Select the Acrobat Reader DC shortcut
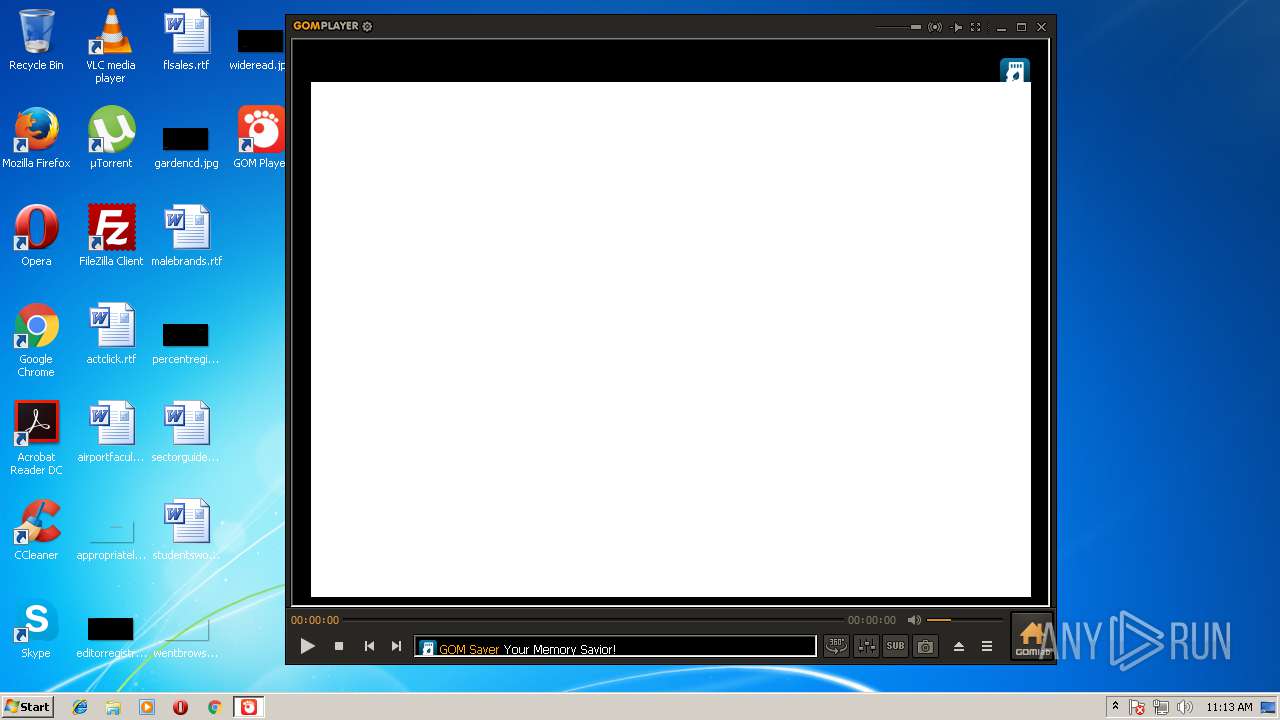The image size is (1280, 720). [x=36, y=438]
